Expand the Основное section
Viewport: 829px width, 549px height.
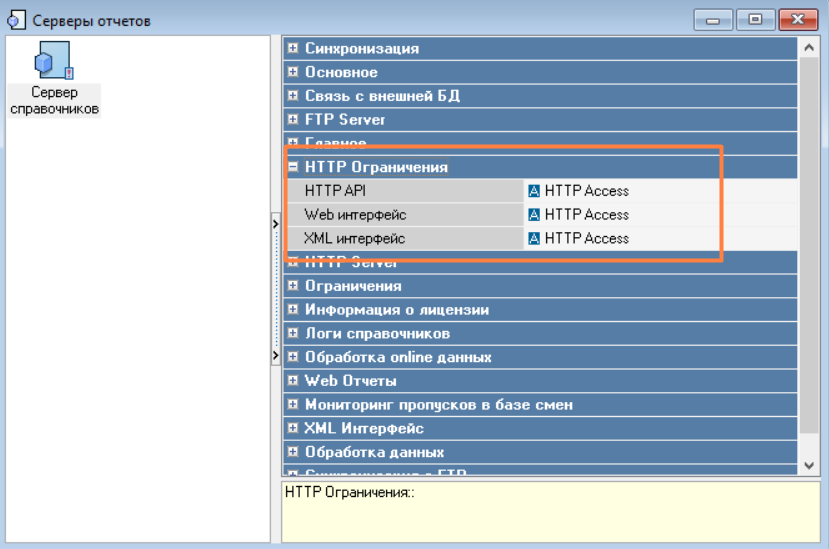[293, 72]
